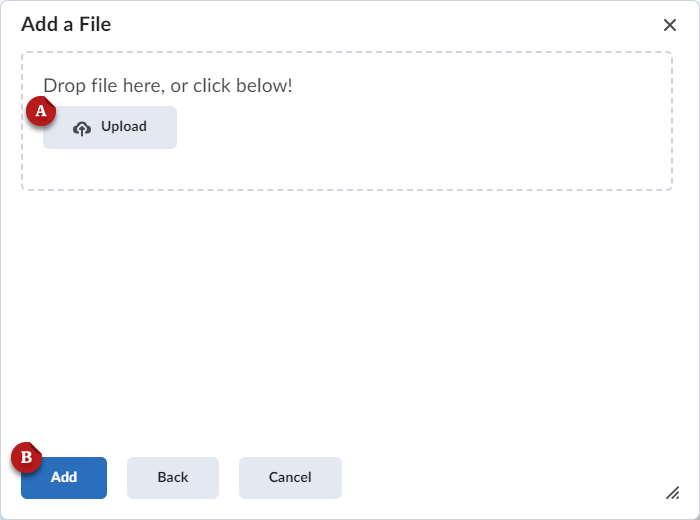Grab the dialog resize handle corner
700x520 pixels.
tap(673, 493)
